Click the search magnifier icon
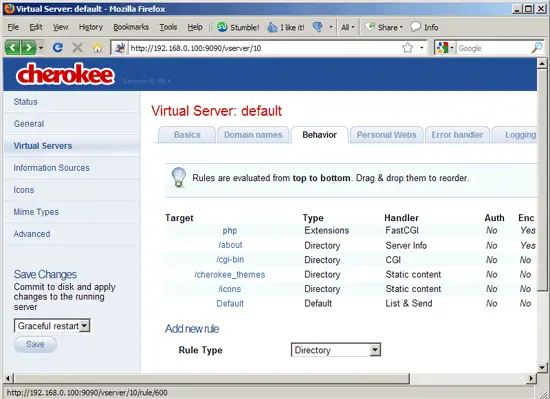The width and height of the screenshot is (550, 399). tap(537, 48)
